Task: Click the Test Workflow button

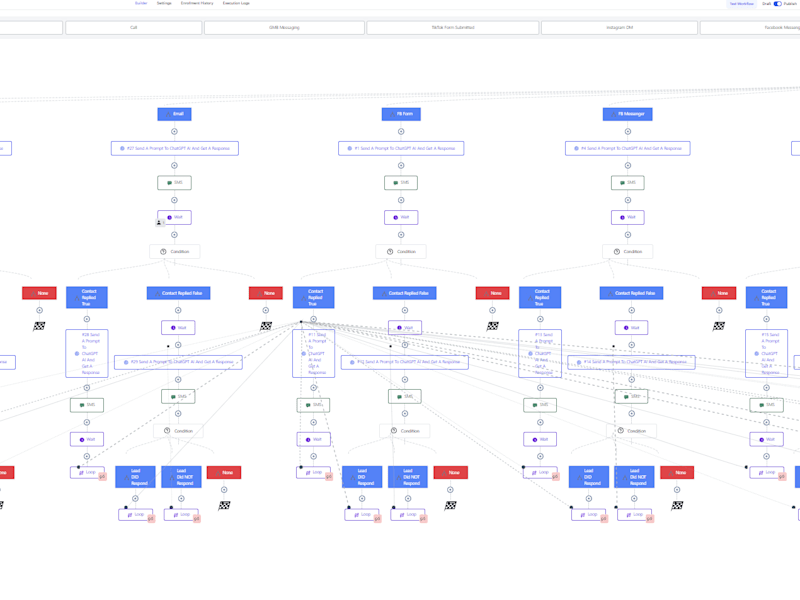Action: pyautogui.click(x=741, y=4)
